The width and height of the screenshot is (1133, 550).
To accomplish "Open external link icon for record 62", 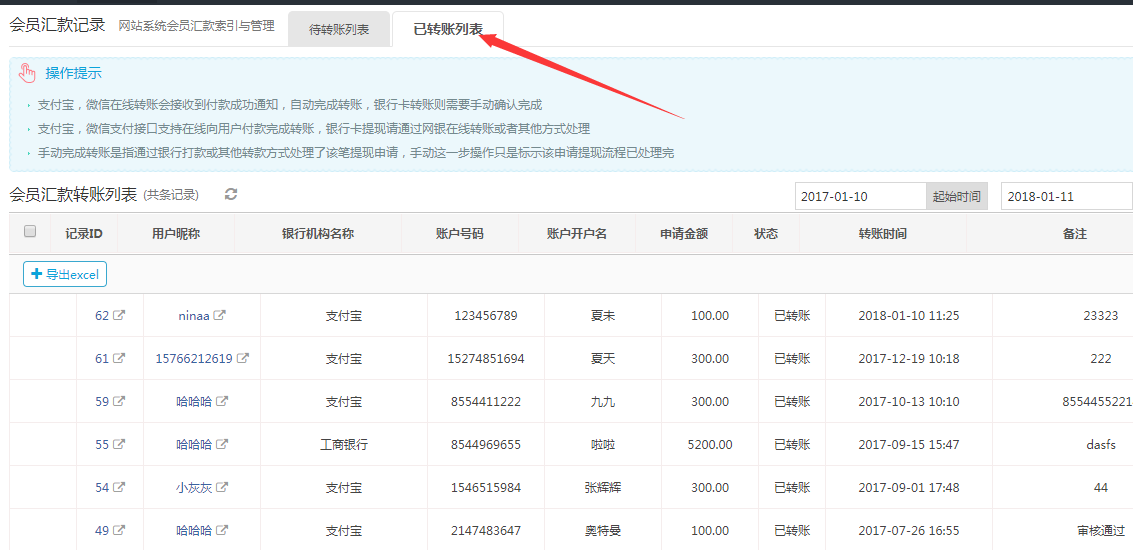I will [119, 316].
